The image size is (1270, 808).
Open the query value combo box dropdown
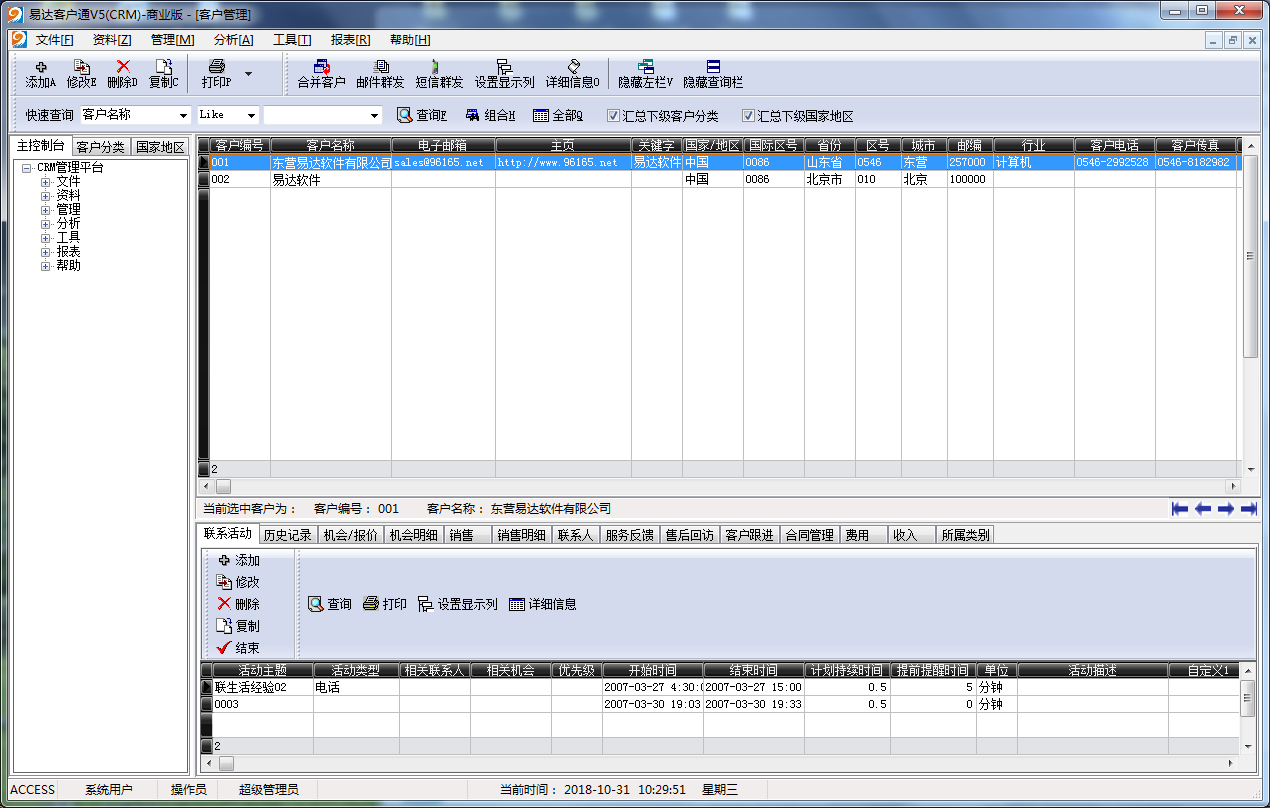[375, 116]
